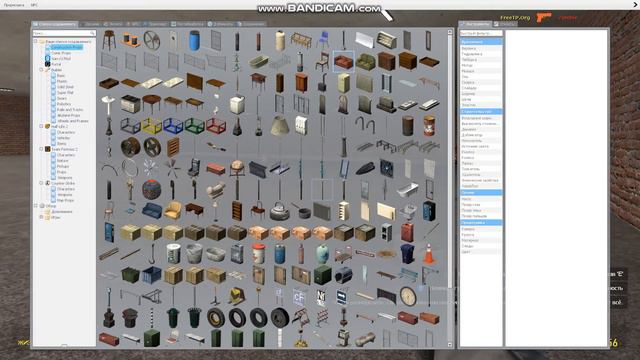Spawn the spoked pulley wheel prop

click(x=151, y=40)
